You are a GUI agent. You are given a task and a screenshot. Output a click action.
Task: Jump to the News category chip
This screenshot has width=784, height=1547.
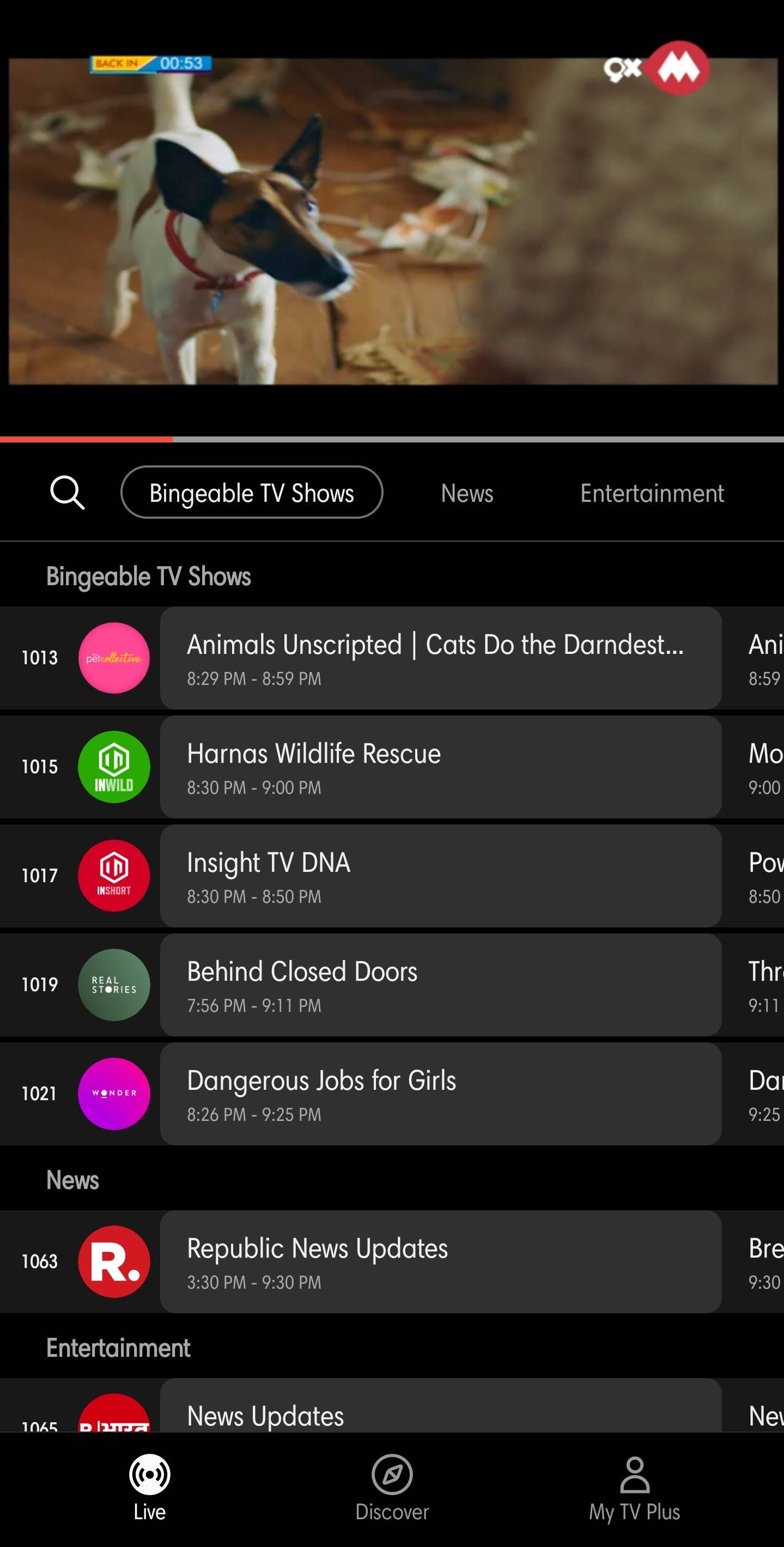pos(467,493)
